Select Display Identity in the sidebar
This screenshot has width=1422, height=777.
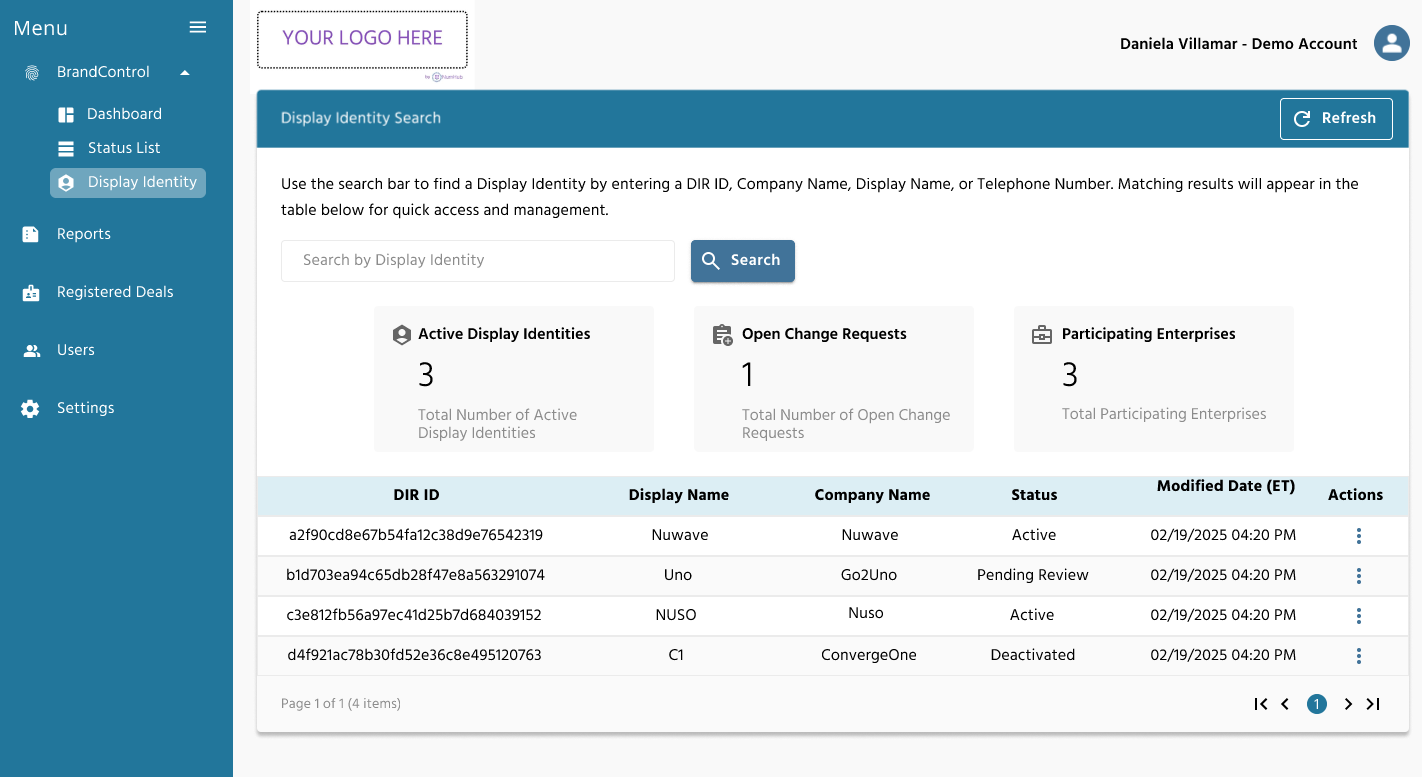[128, 182]
